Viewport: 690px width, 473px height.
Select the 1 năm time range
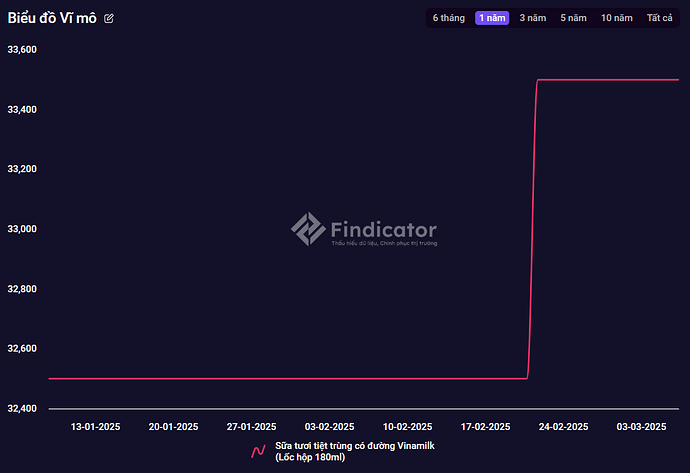(492, 18)
